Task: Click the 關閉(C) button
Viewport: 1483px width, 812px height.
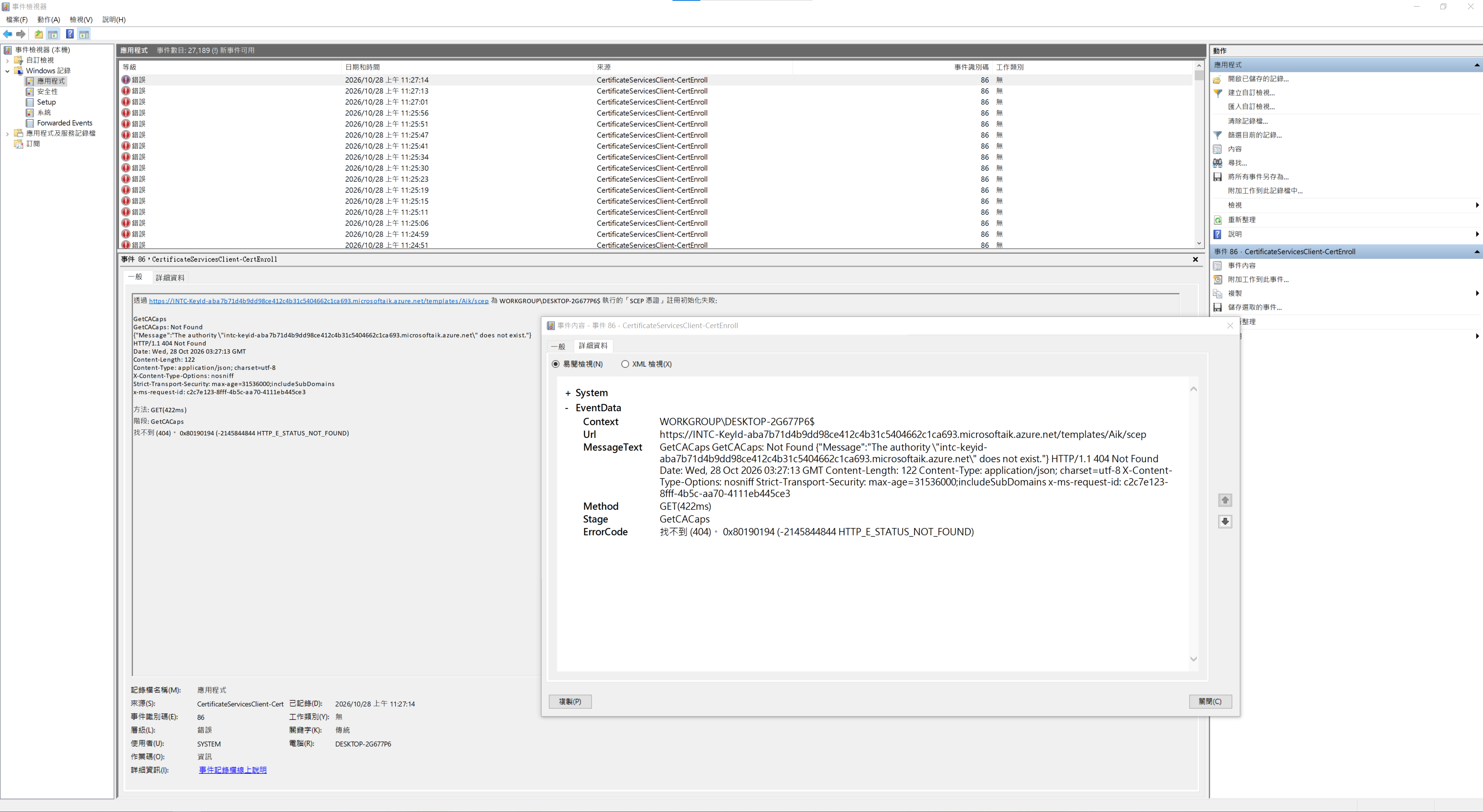Action: (x=1210, y=701)
